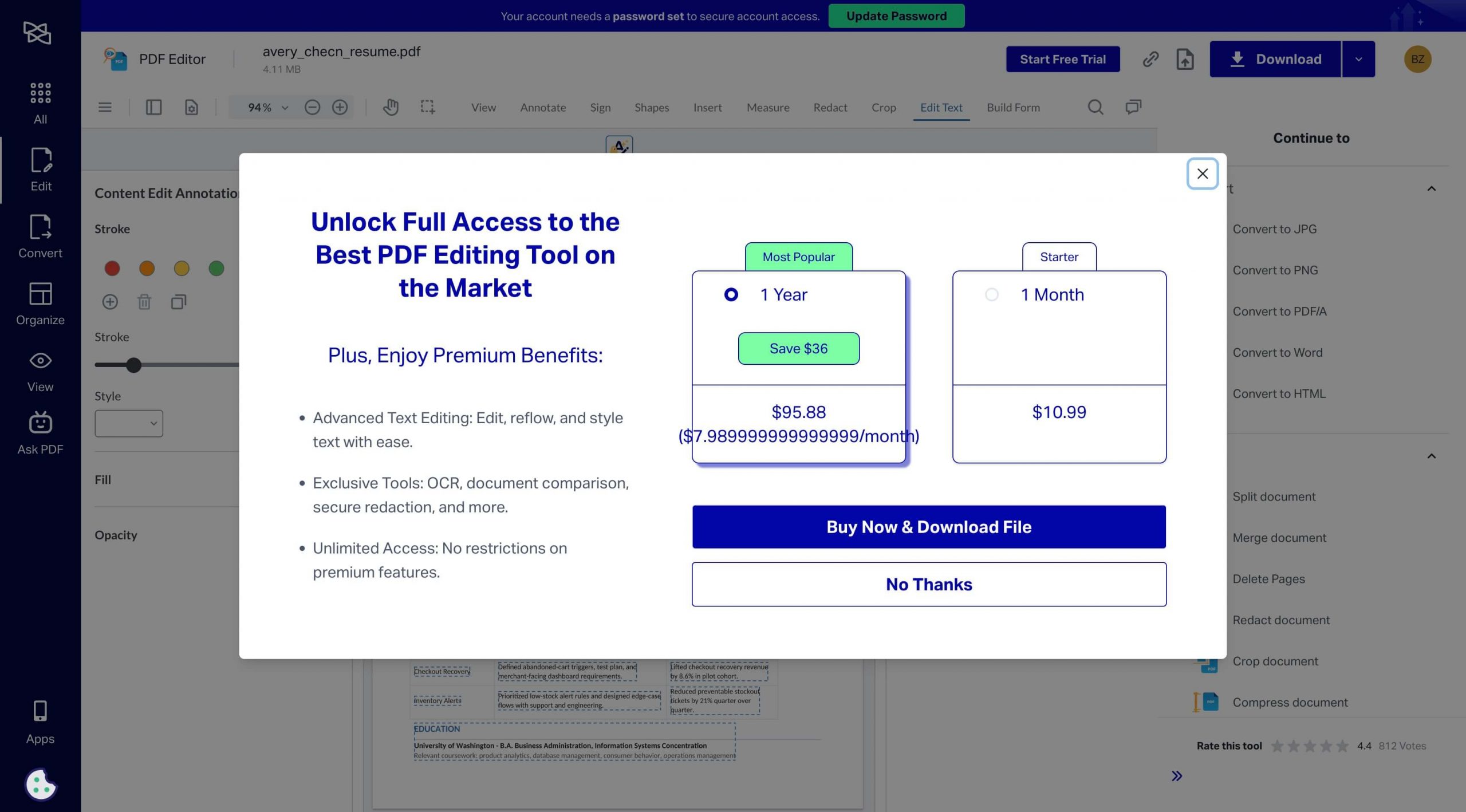The height and width of the screenshot is (812, 1466).
Task: Open the Measure tab
Action: [768, 107]
